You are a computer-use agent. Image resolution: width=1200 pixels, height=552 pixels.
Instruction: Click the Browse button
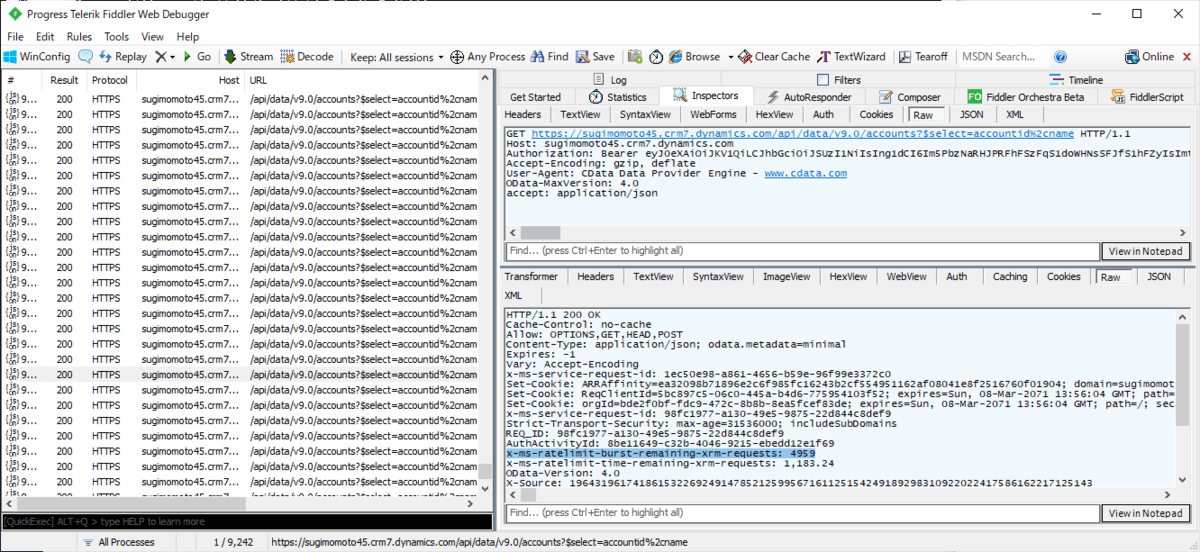pyautogui.click(x=694, y=57)
